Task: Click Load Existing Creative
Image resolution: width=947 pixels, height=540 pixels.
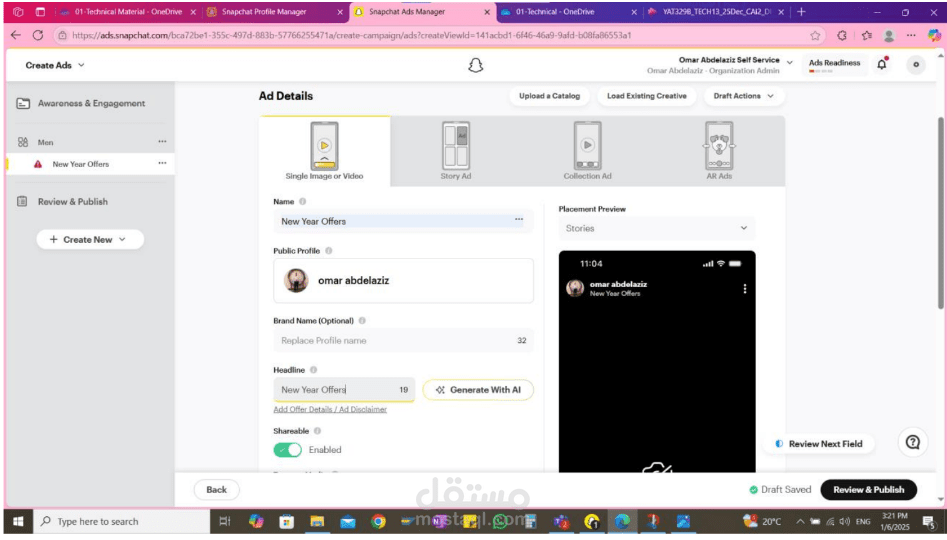Action: (x=646, y=95)
